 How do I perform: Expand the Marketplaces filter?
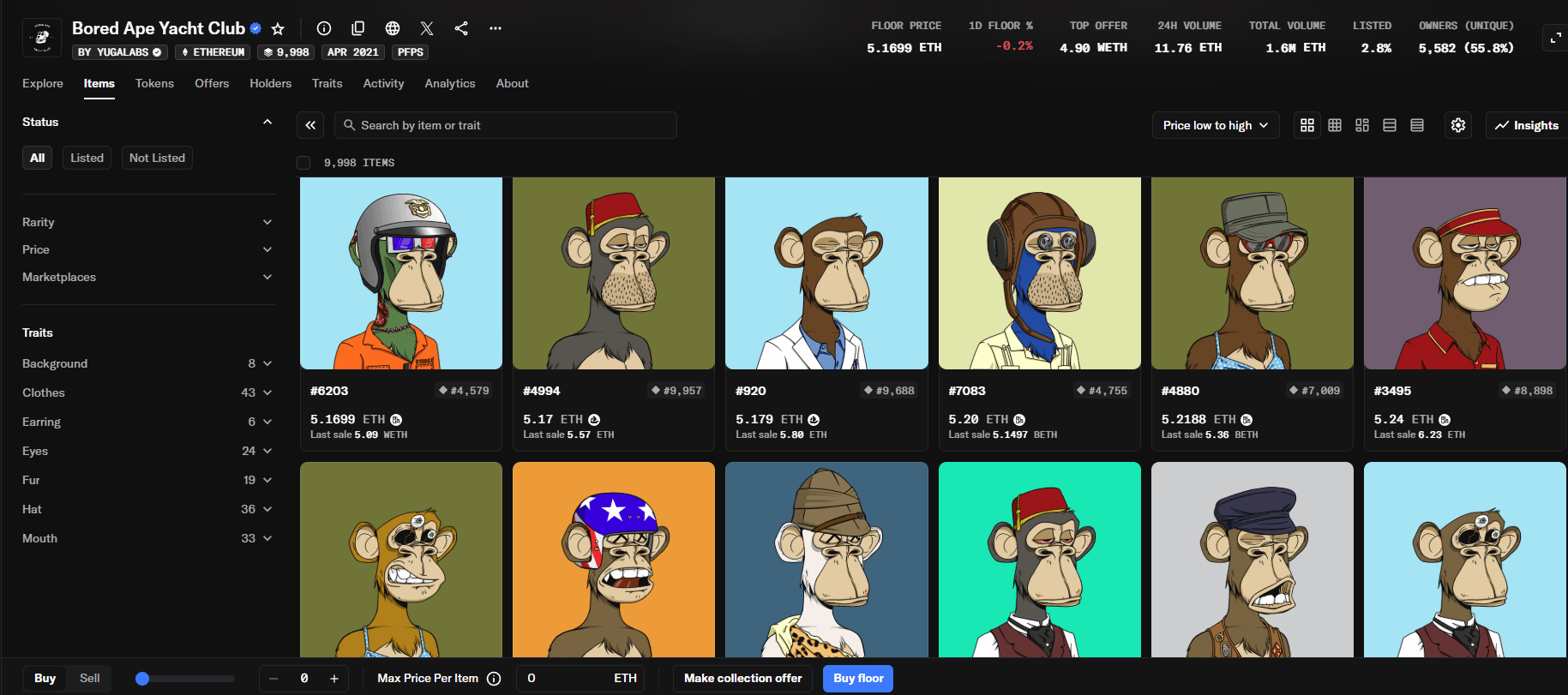[147, 277]
